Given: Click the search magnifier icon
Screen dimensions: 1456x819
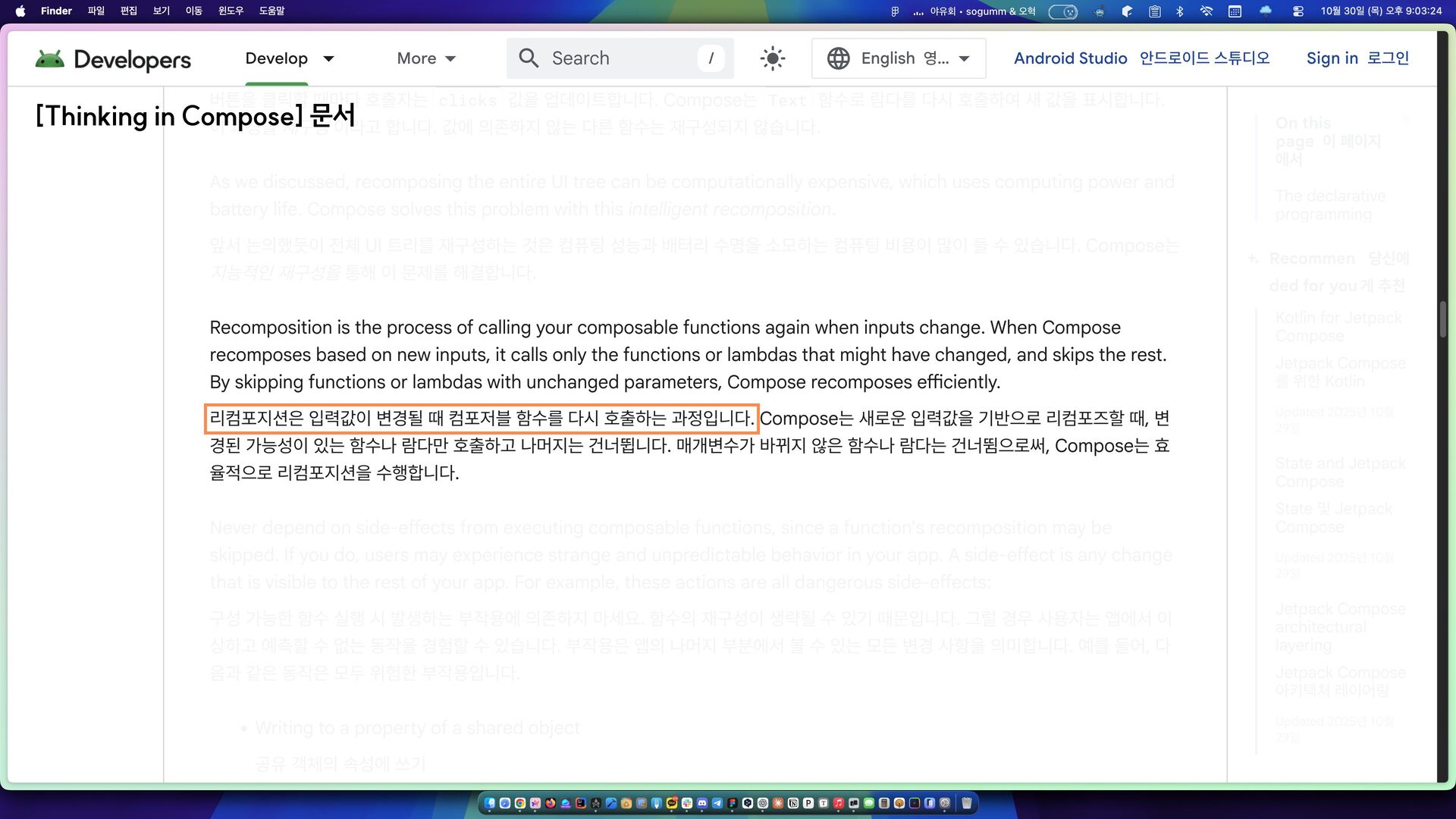Looking at the screenshot, I should coord(529,58).
